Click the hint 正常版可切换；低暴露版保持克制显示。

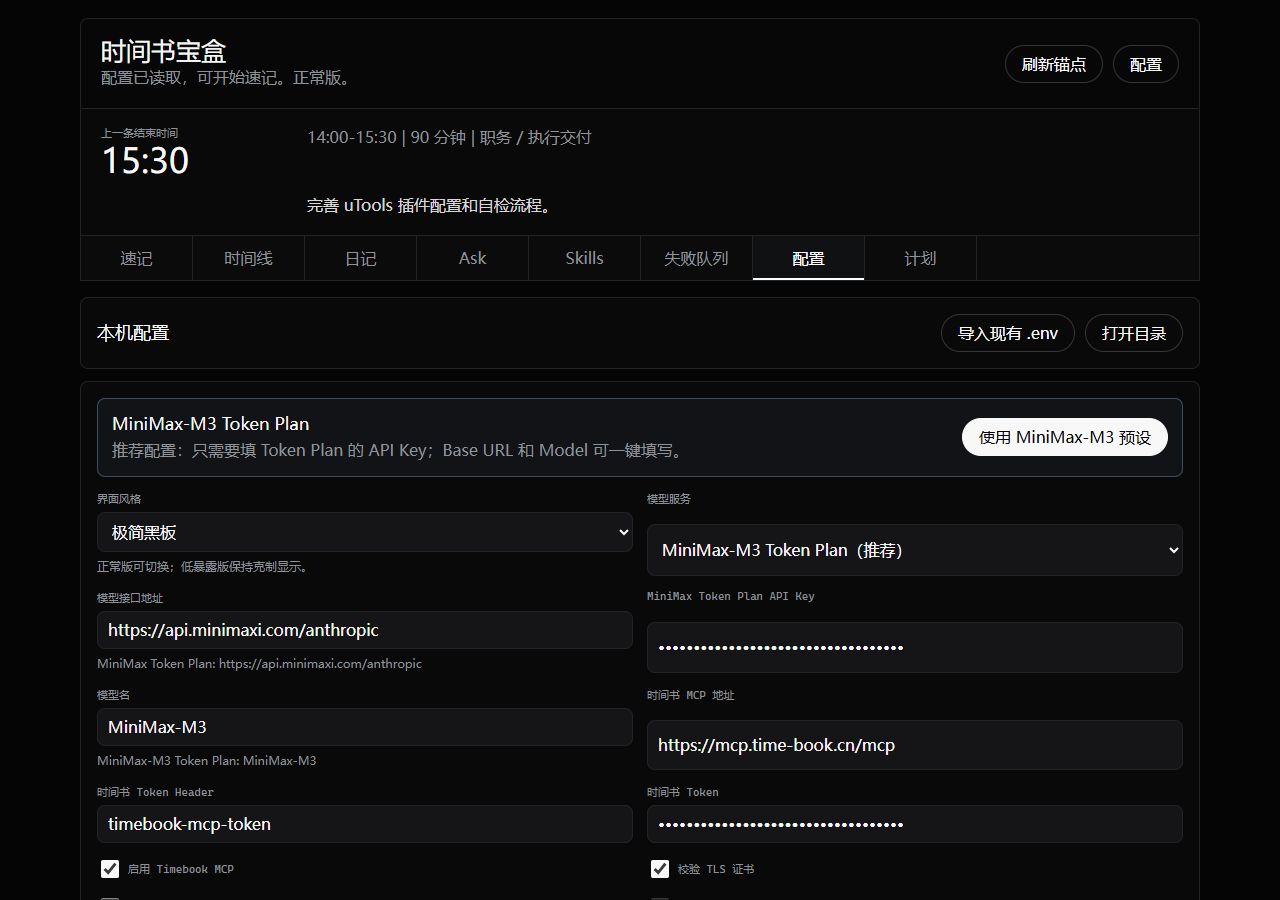[x=205, y=566]
